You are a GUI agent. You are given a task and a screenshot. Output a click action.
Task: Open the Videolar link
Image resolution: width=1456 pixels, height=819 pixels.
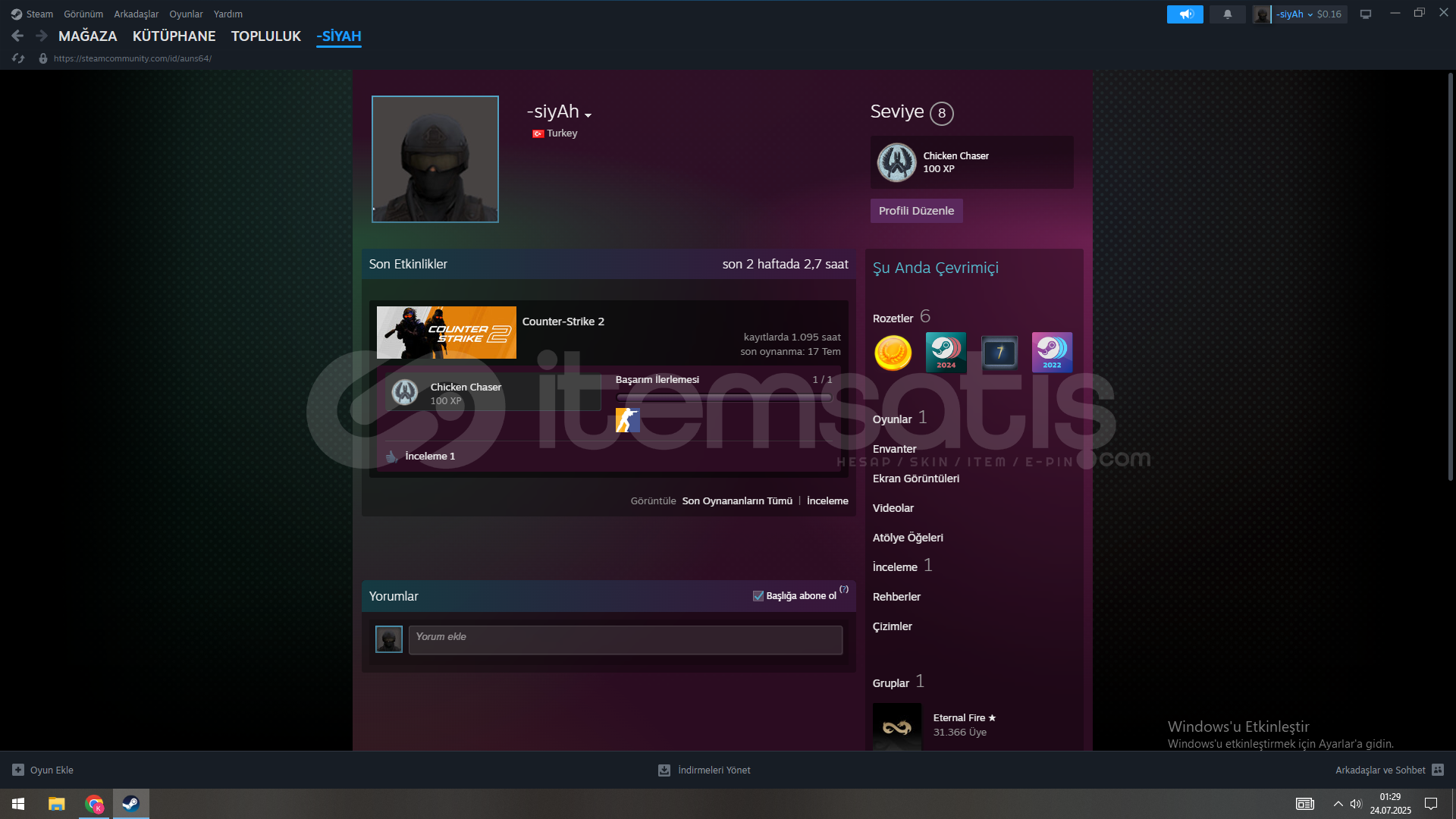[893, 508]
